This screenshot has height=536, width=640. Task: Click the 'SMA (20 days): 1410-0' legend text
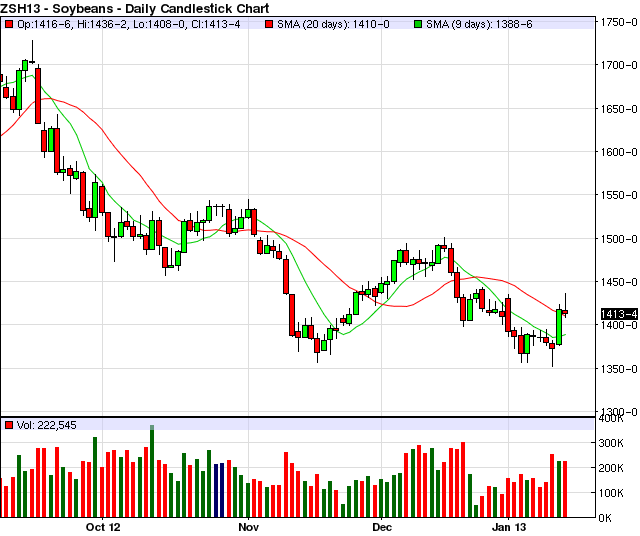[x=333, y=24]
